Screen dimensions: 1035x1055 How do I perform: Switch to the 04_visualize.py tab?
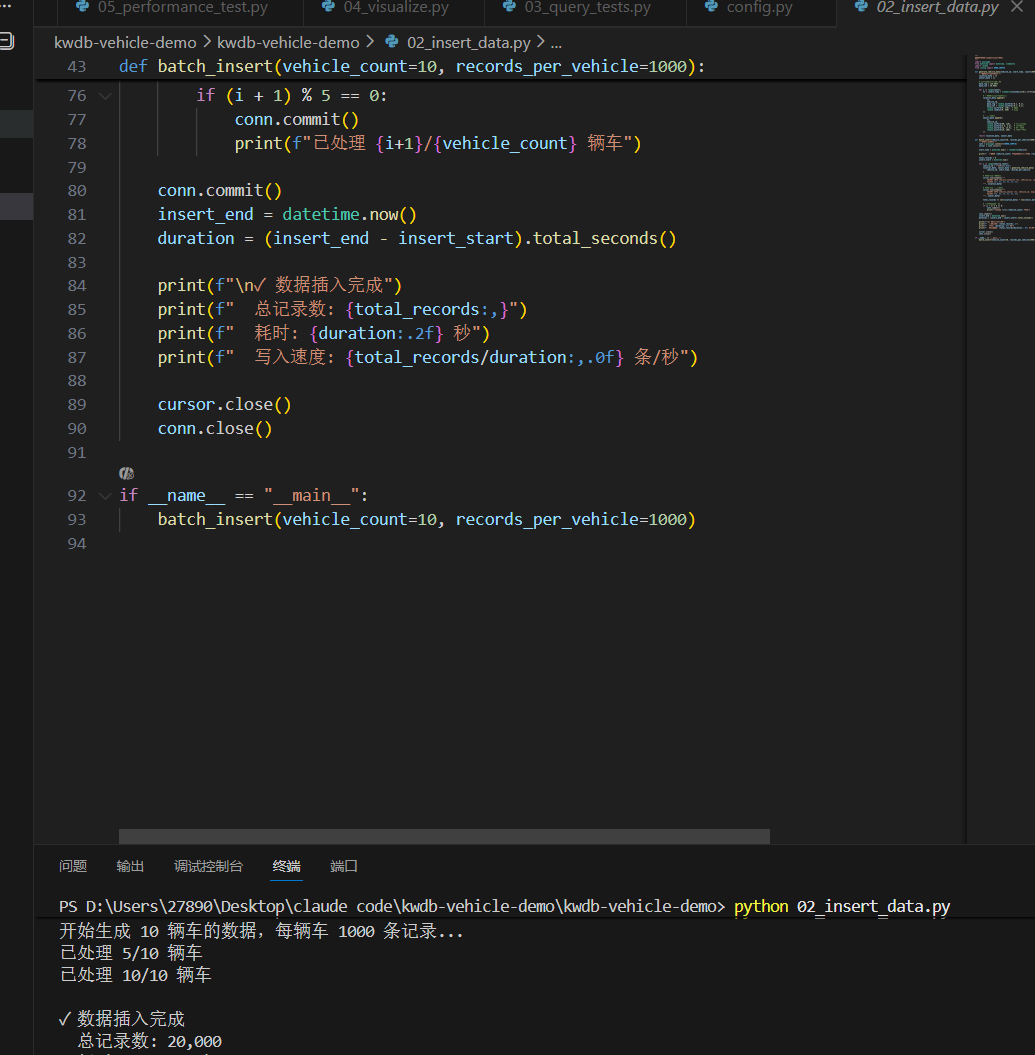click(395, 8)
